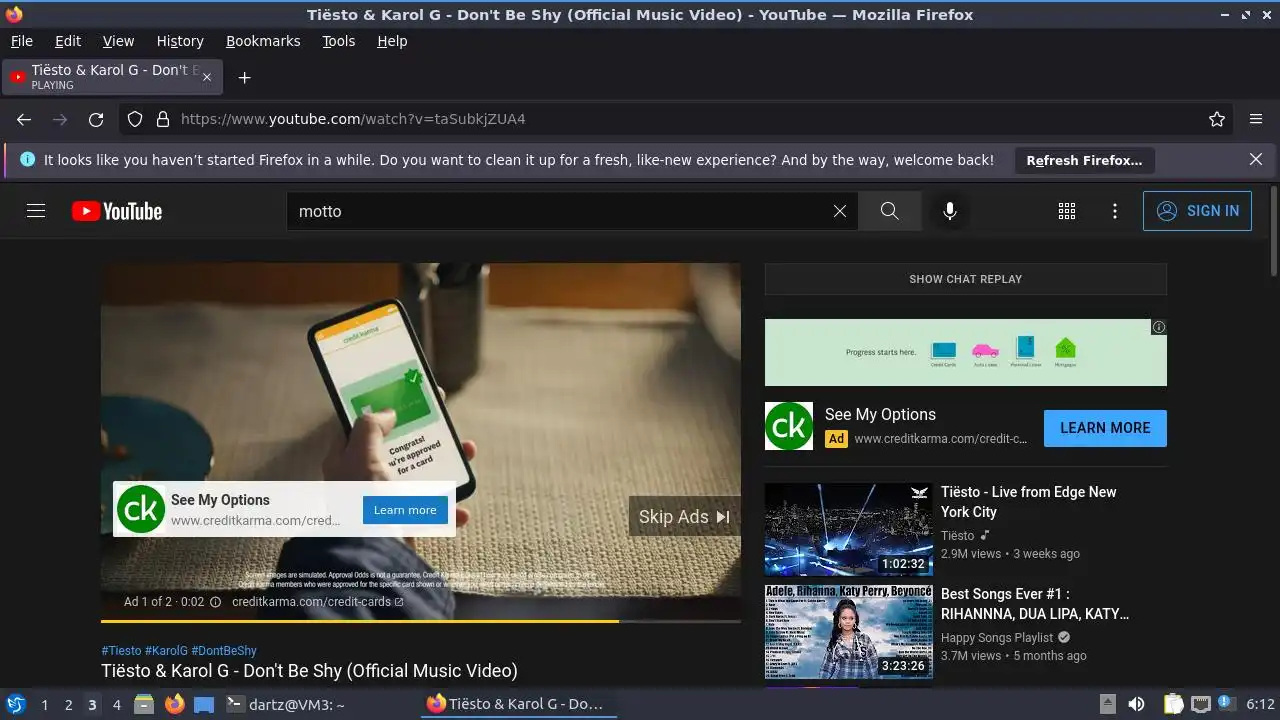Switch to workspace 1

point(44,705)
